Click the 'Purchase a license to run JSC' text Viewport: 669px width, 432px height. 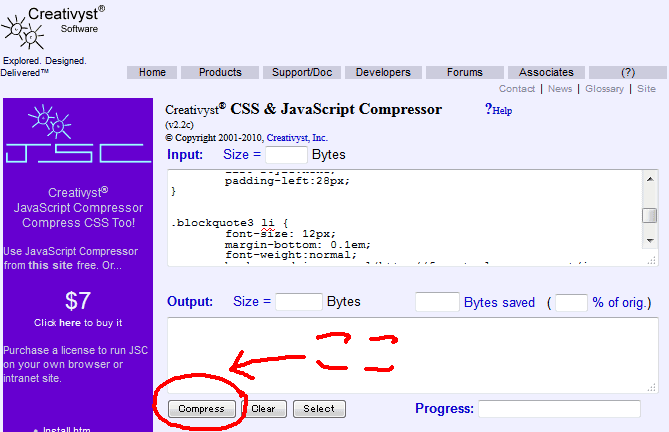(x=76, y=350)
